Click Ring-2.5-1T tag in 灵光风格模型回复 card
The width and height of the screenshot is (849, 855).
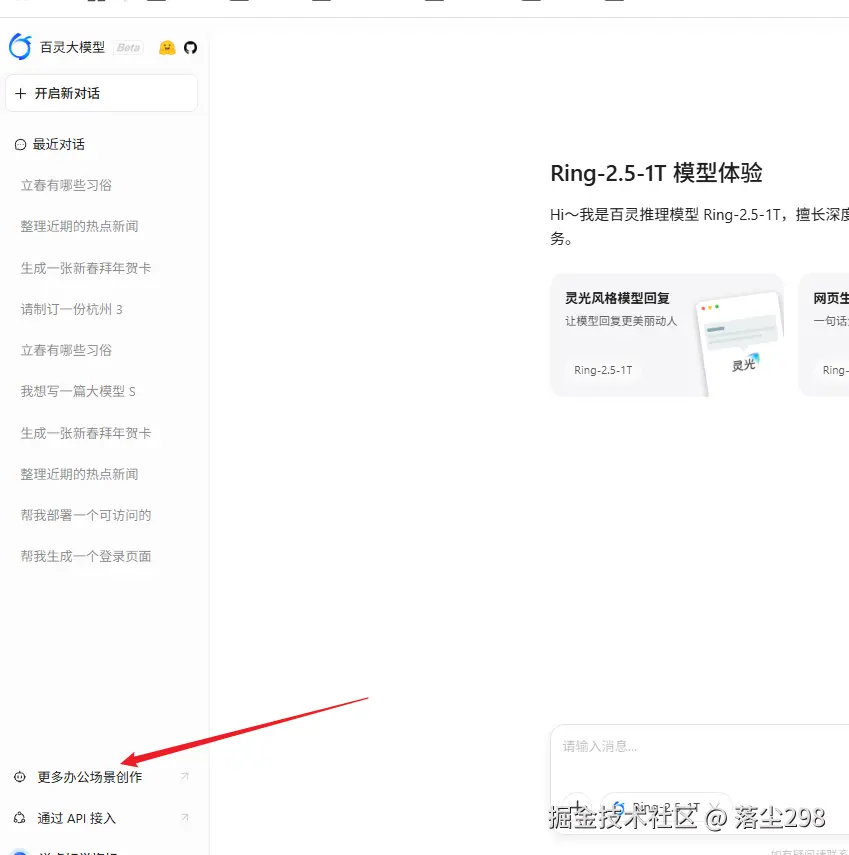[x=603, y=370]
